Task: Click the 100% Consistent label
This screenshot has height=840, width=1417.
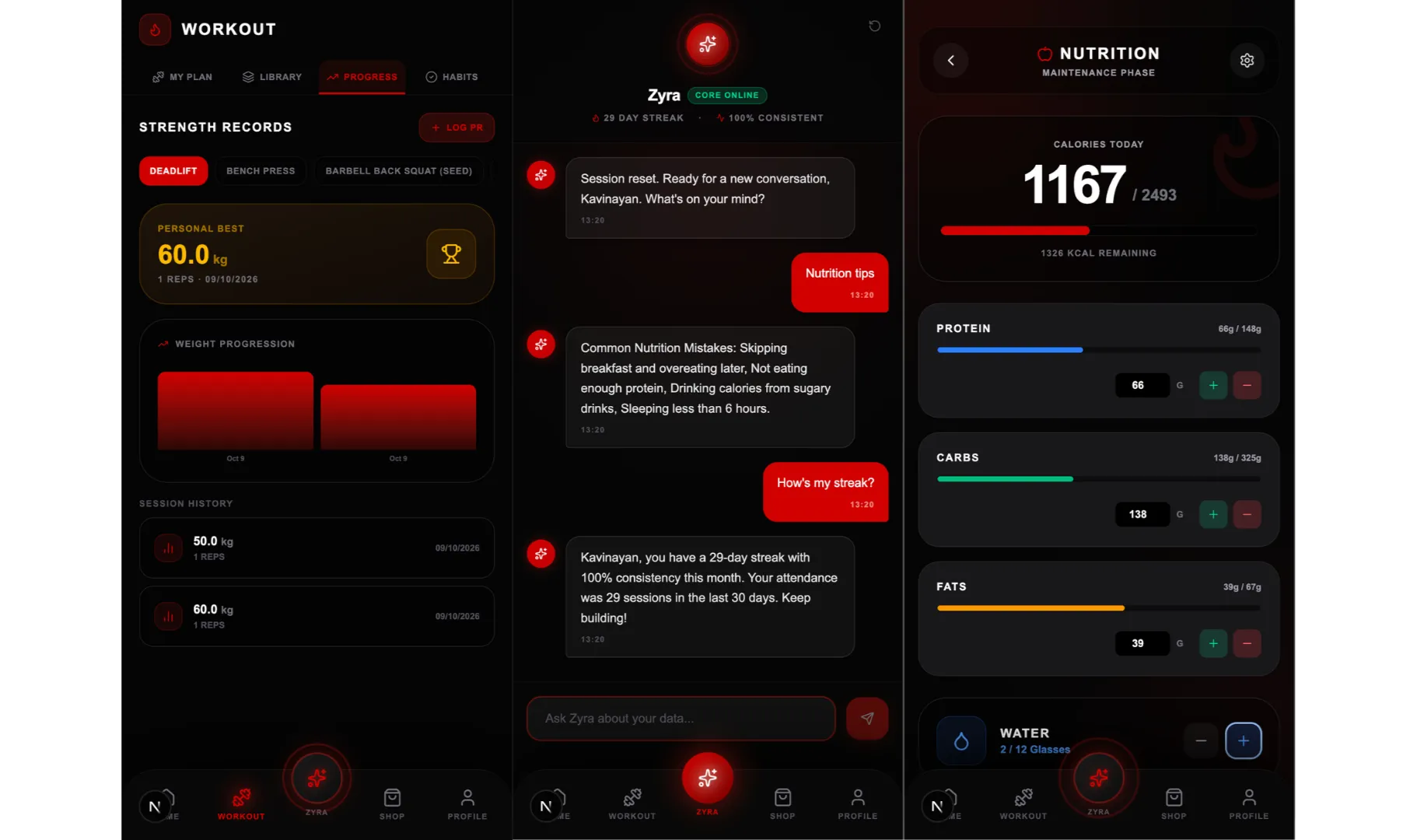Action: coord(770,118)
